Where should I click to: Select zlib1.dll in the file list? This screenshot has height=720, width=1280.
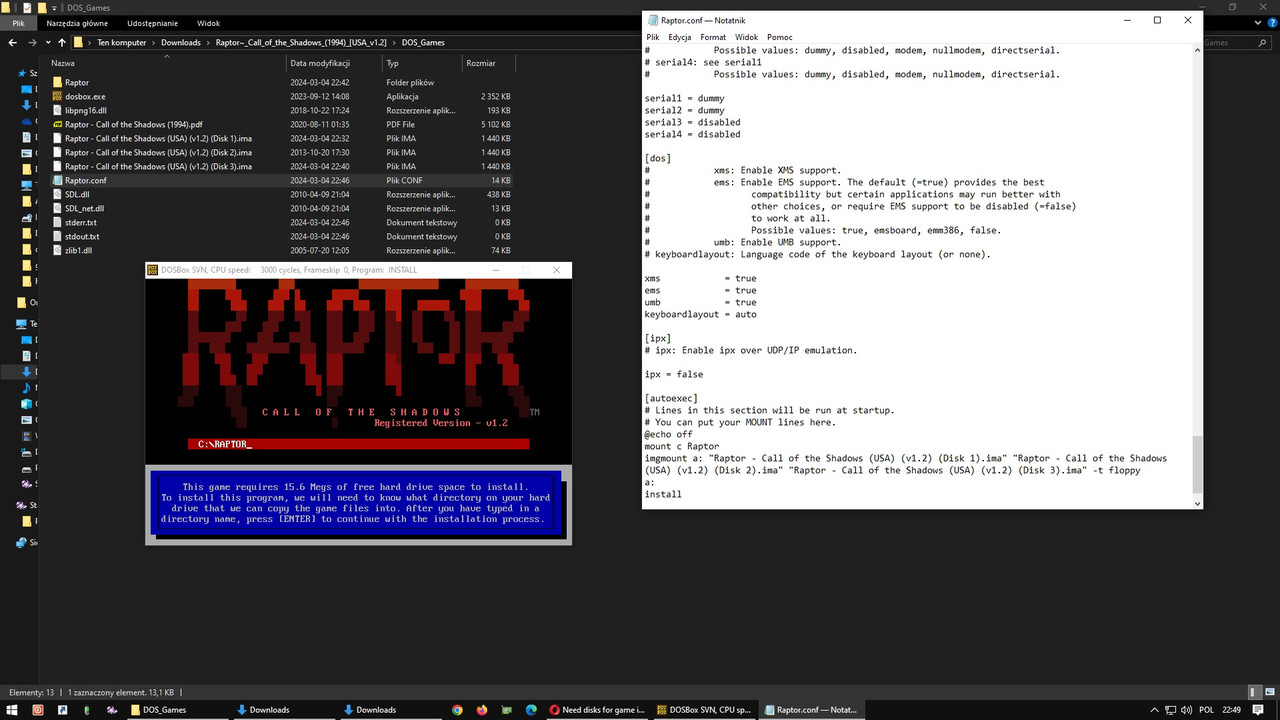click(79, 251)
